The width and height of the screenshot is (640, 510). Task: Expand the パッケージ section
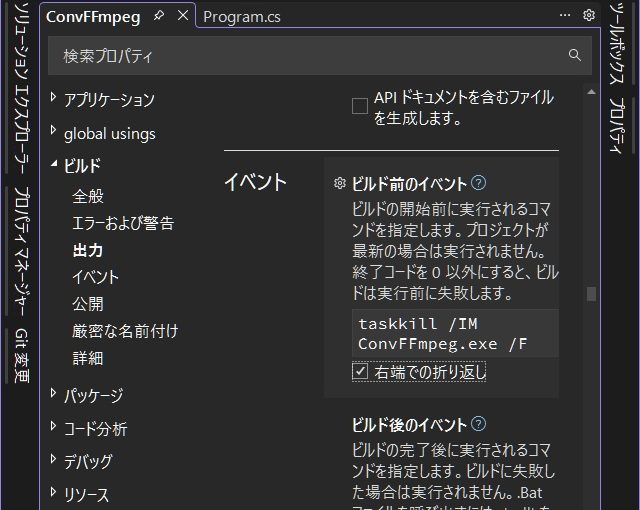[53, 393]
